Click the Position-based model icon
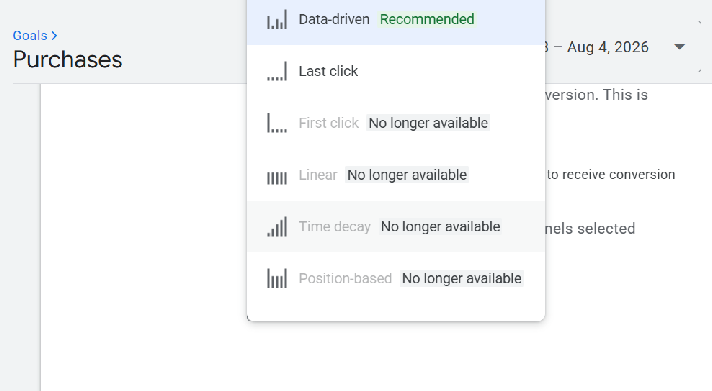The image size is (712, 391). pyautogui.click(x=277, y=278)
